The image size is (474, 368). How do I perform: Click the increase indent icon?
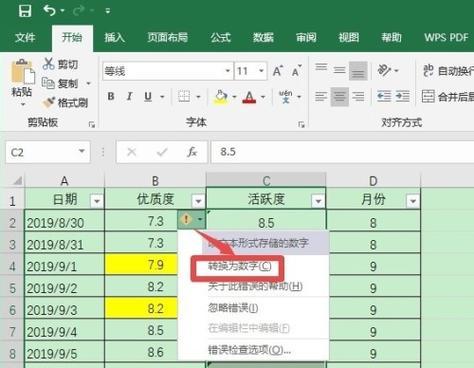pos(403,97)
